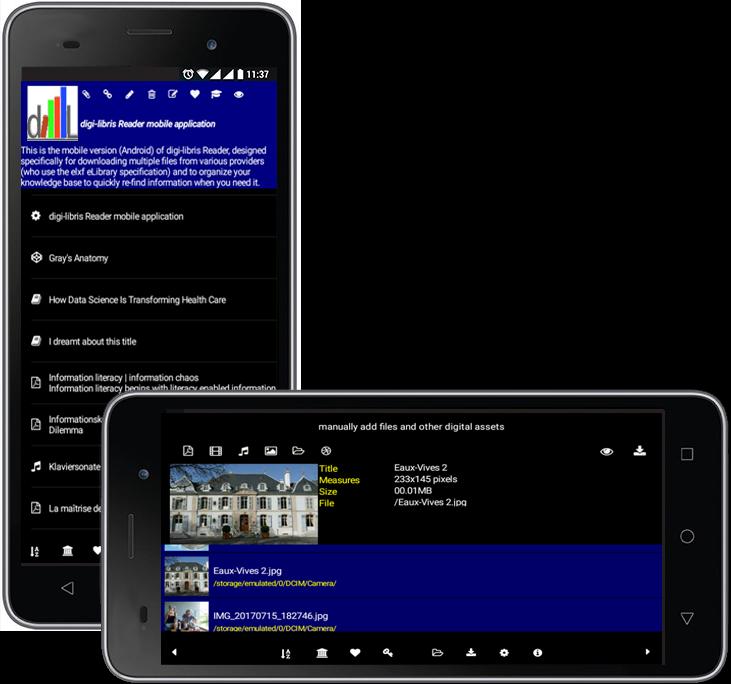Image resolution: width=731 pixels, height=684 pixels.
Task: Tap the digi-libris logo image
Action: 52,113
